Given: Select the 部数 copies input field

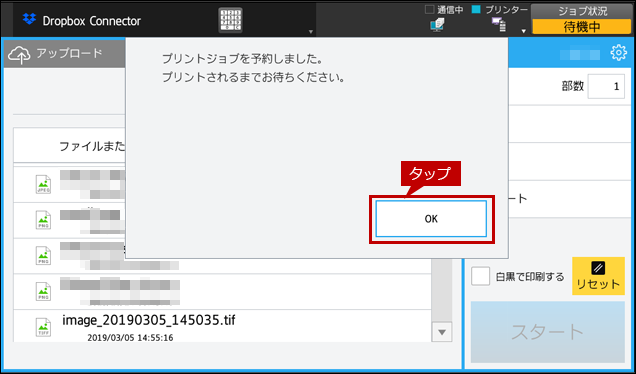Looking at the screenshot, I should (606, 86).
